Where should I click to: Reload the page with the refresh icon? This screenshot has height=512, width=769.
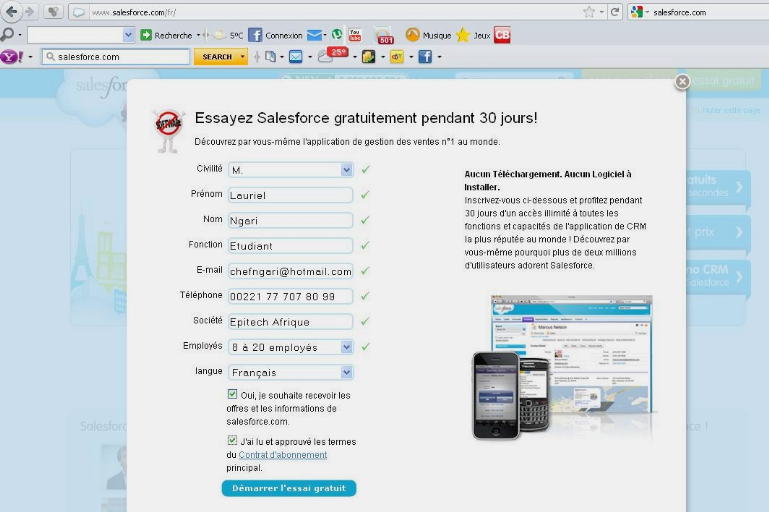tap(615, 12)
